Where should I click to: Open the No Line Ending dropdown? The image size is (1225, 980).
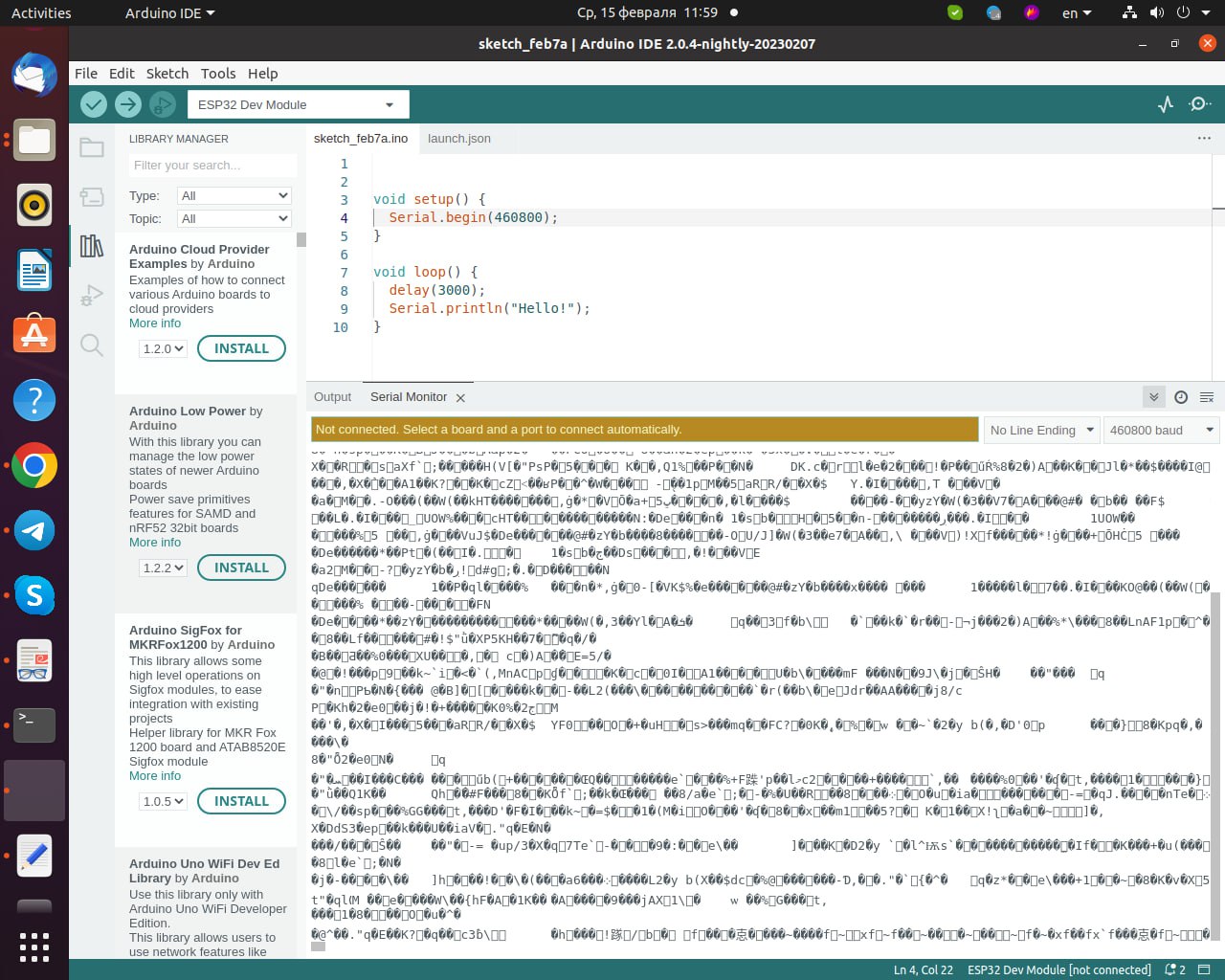1041,431
